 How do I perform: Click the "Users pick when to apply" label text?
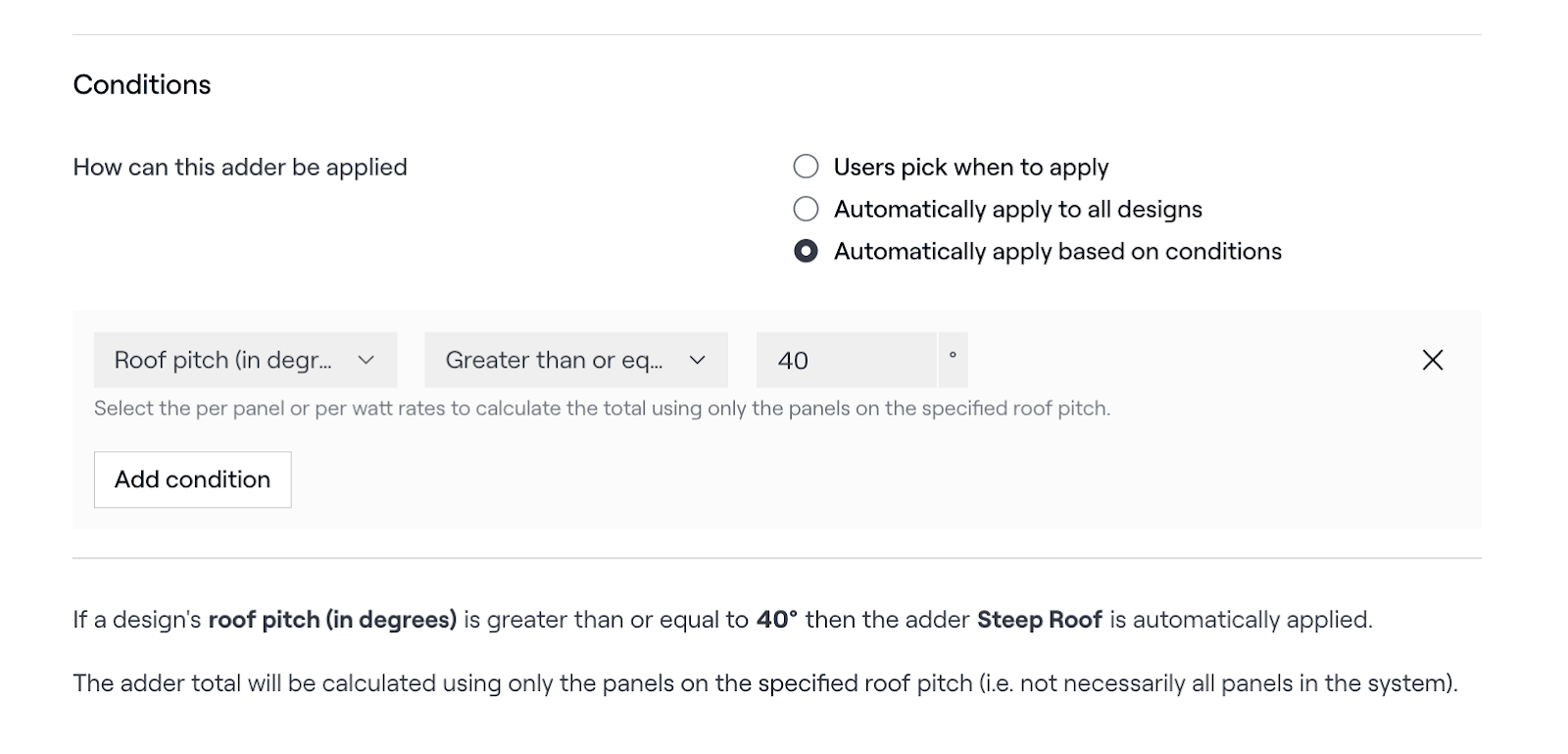pos(970,167)
